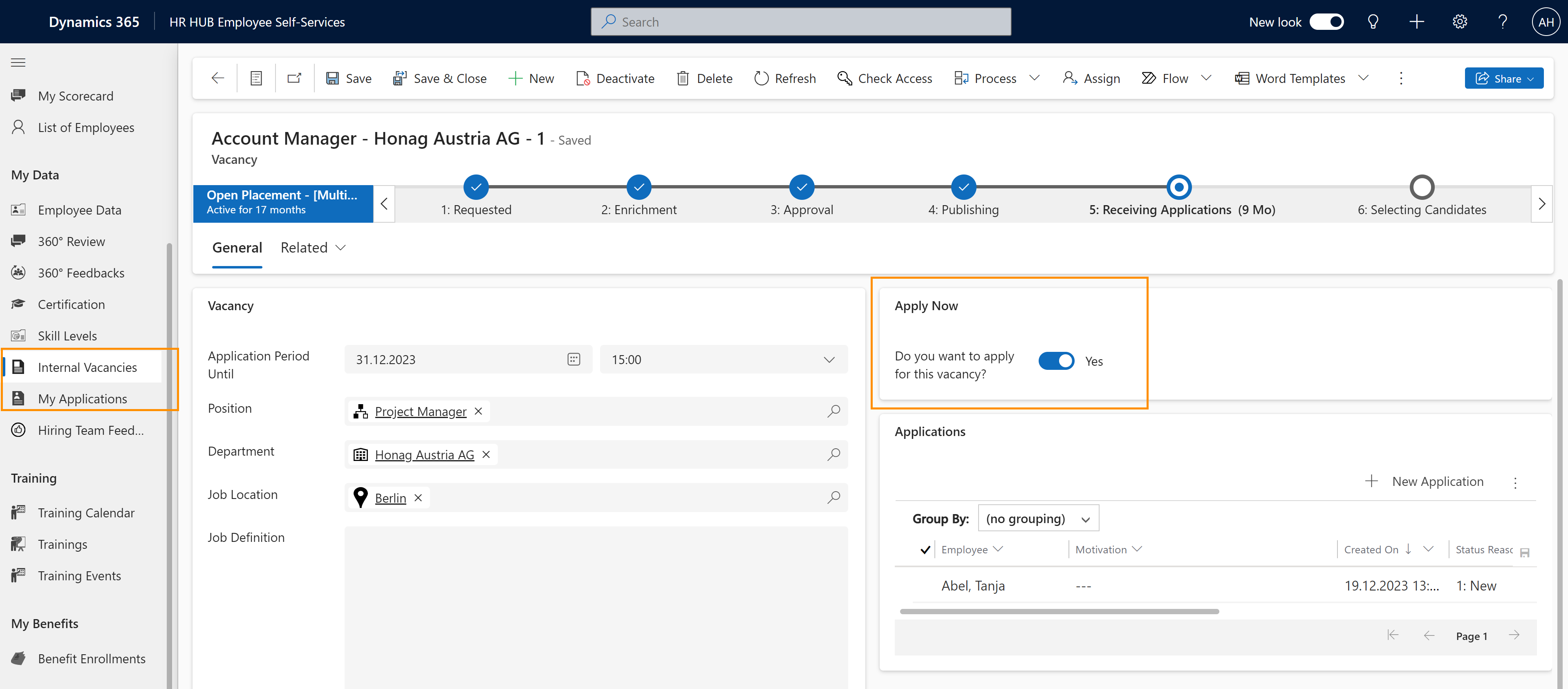Expand the Related tab dropdown
Image resolution: width=1568 pixels, height=689 pixels.
tap(314, 247)
